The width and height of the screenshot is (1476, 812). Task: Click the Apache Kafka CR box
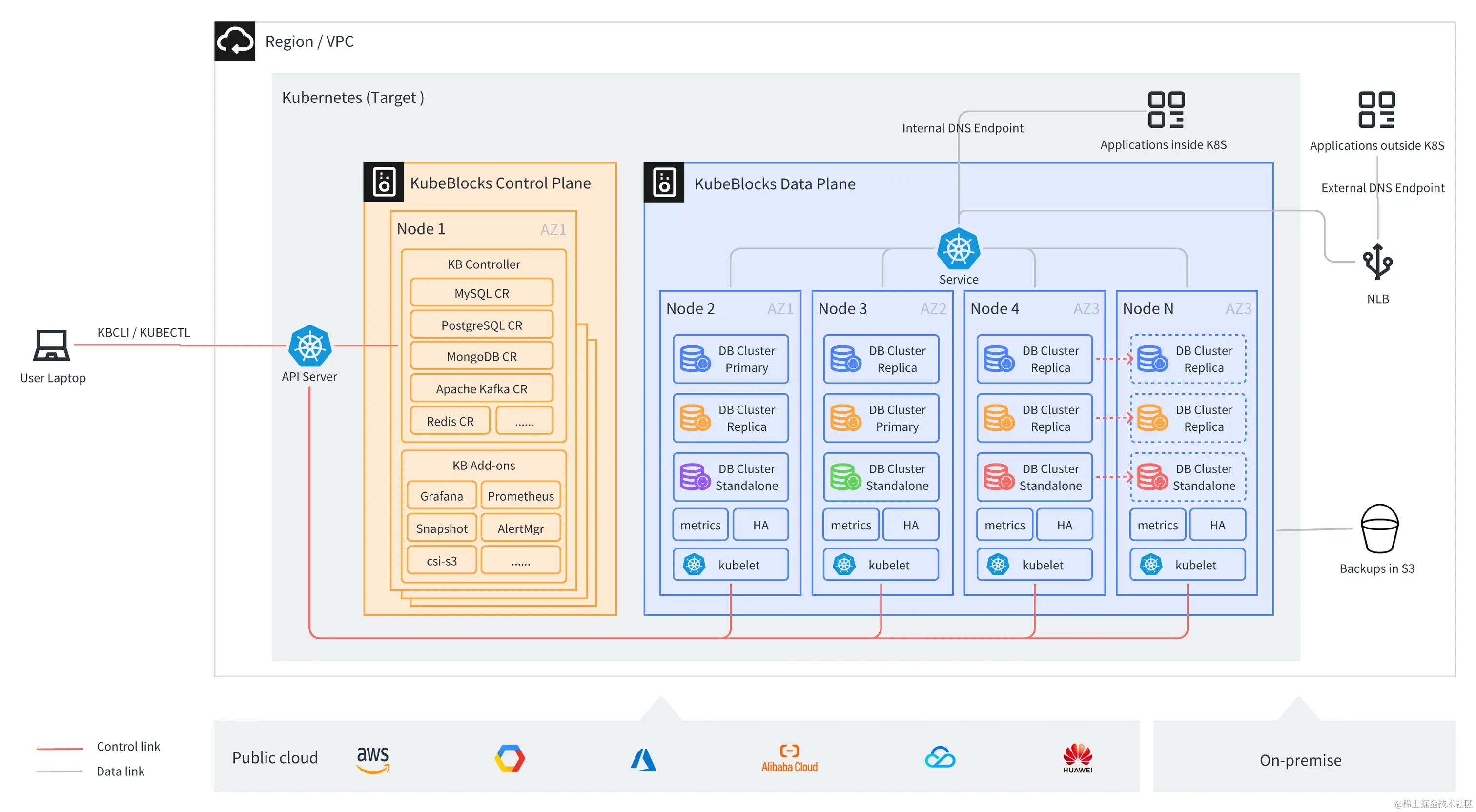coord(481,388)
